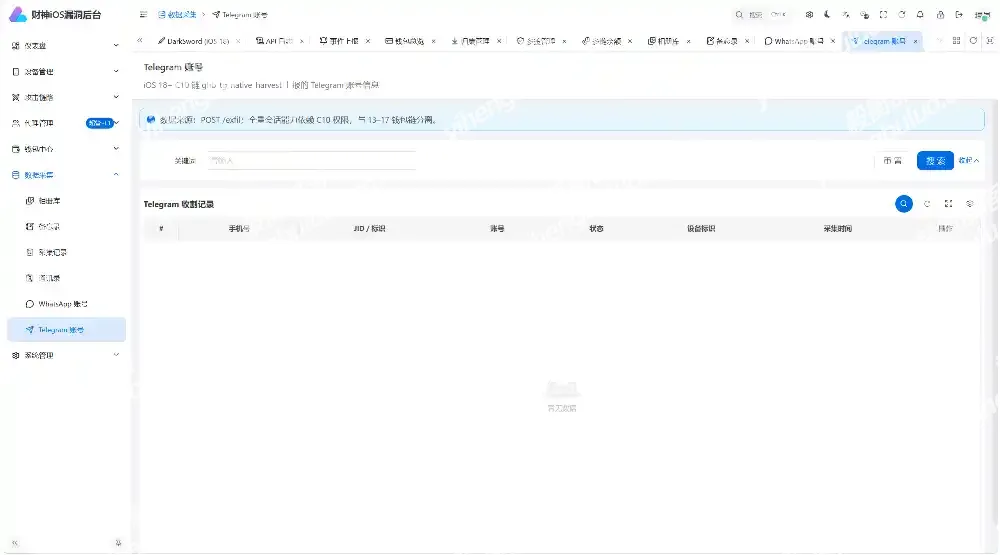This screenshot has height=555, width=1000.
Task: Focus the keyword input field
Action: 312,160
